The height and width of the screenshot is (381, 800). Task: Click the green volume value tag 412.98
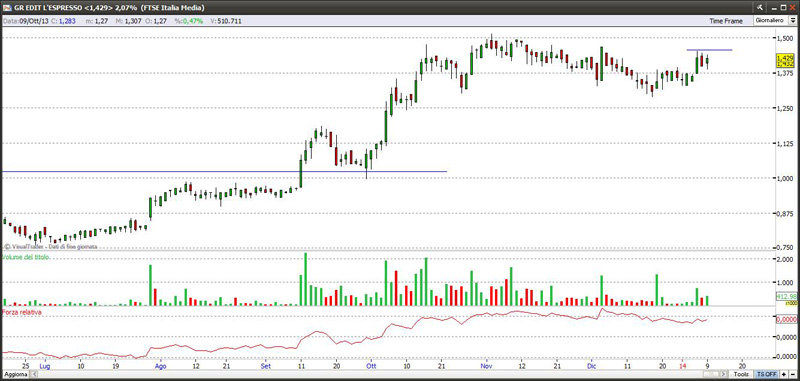[786, 296]
